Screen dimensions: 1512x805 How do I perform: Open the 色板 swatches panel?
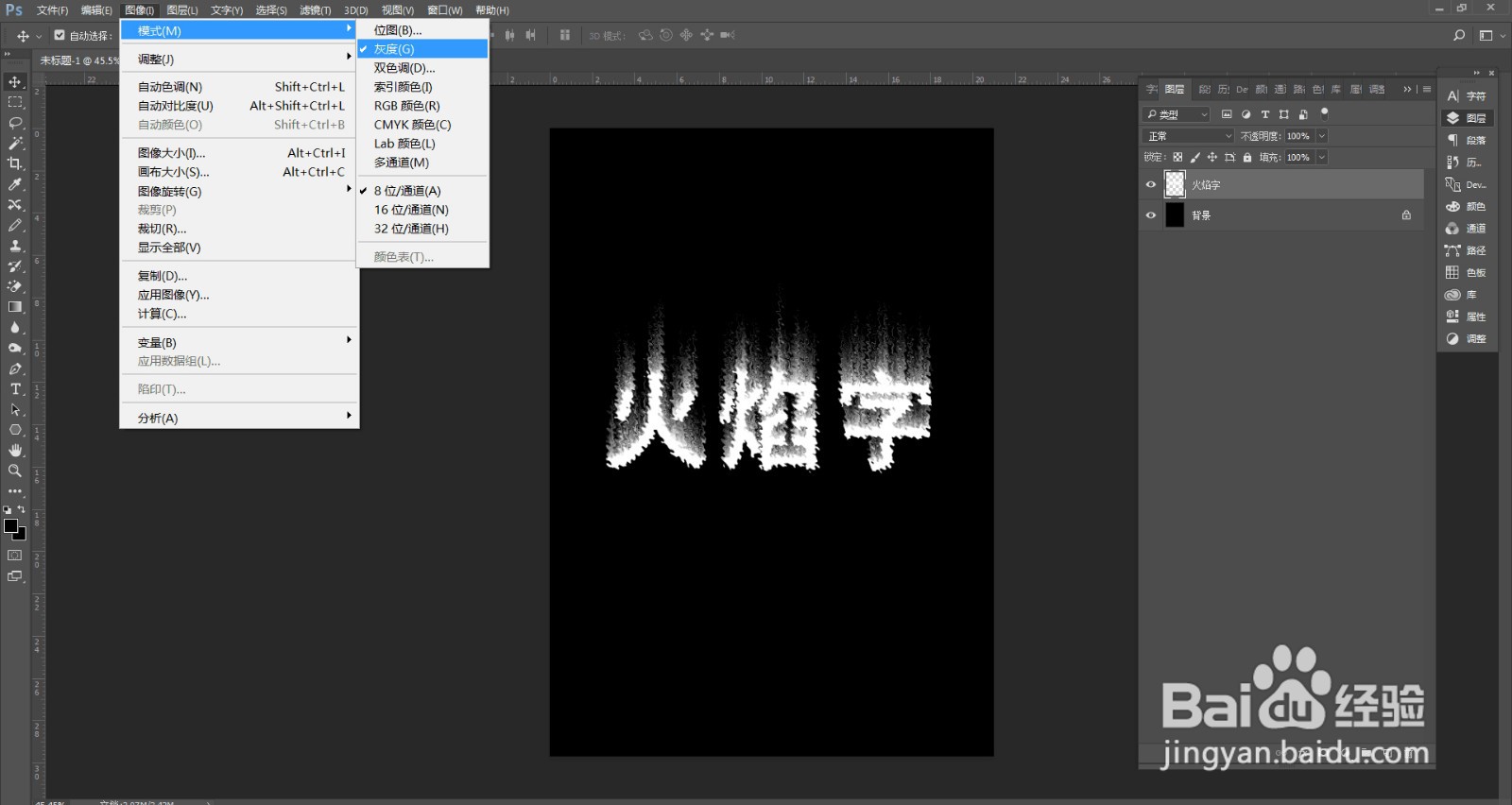[1467, 272]
